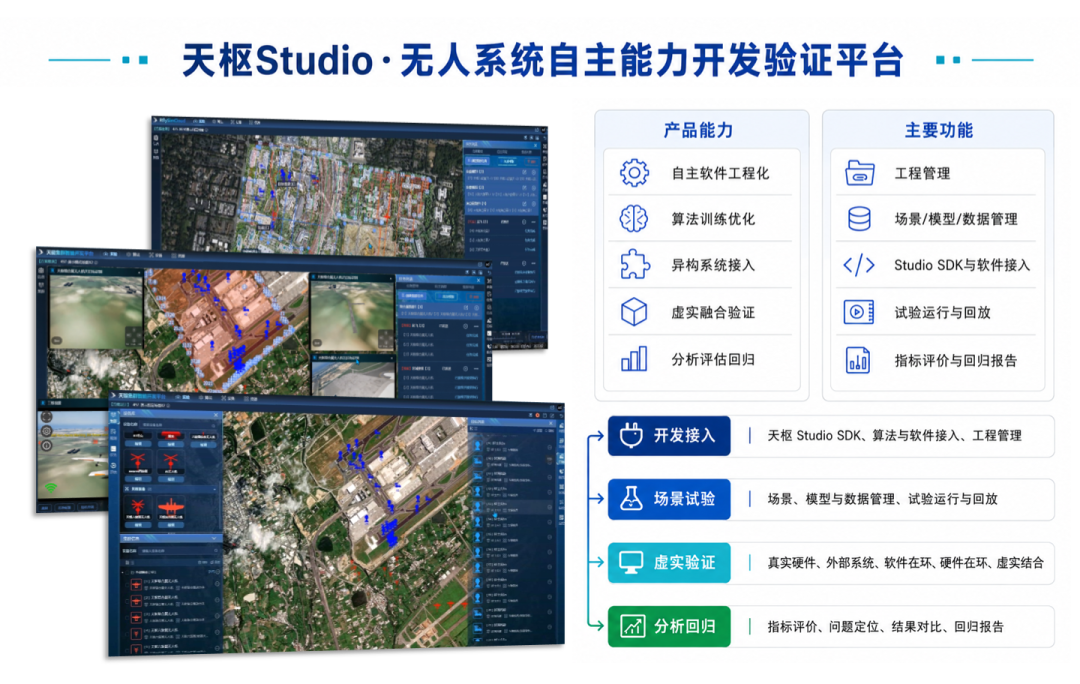Click the 分析评估回归 label
Screen dimensions: 1080x684
point(713,360)
